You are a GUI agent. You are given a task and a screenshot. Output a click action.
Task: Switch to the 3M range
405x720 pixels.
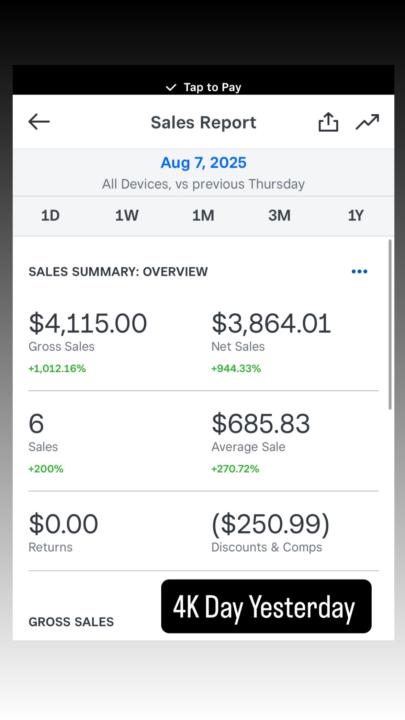(x=279, y=215)
